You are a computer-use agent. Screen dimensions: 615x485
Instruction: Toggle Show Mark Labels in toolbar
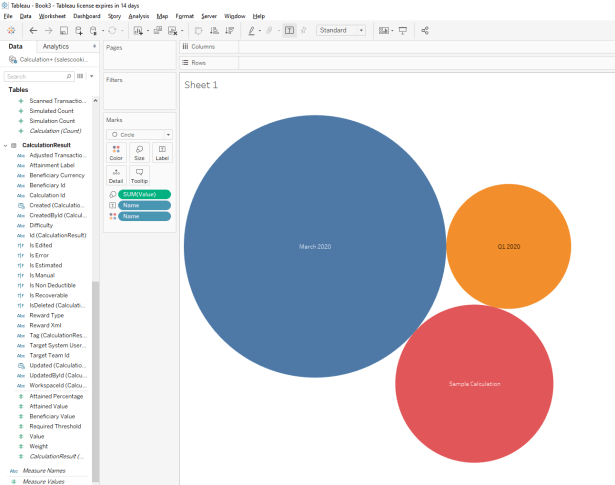pyautogui.click(x=289, y=31)
